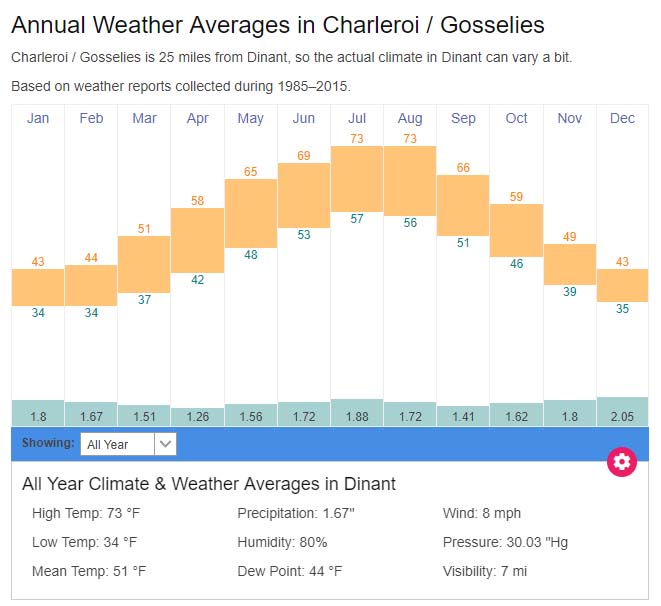Choose the Dec month header
The width and height of the screenshot is (661, 606).
click(622, 118)
